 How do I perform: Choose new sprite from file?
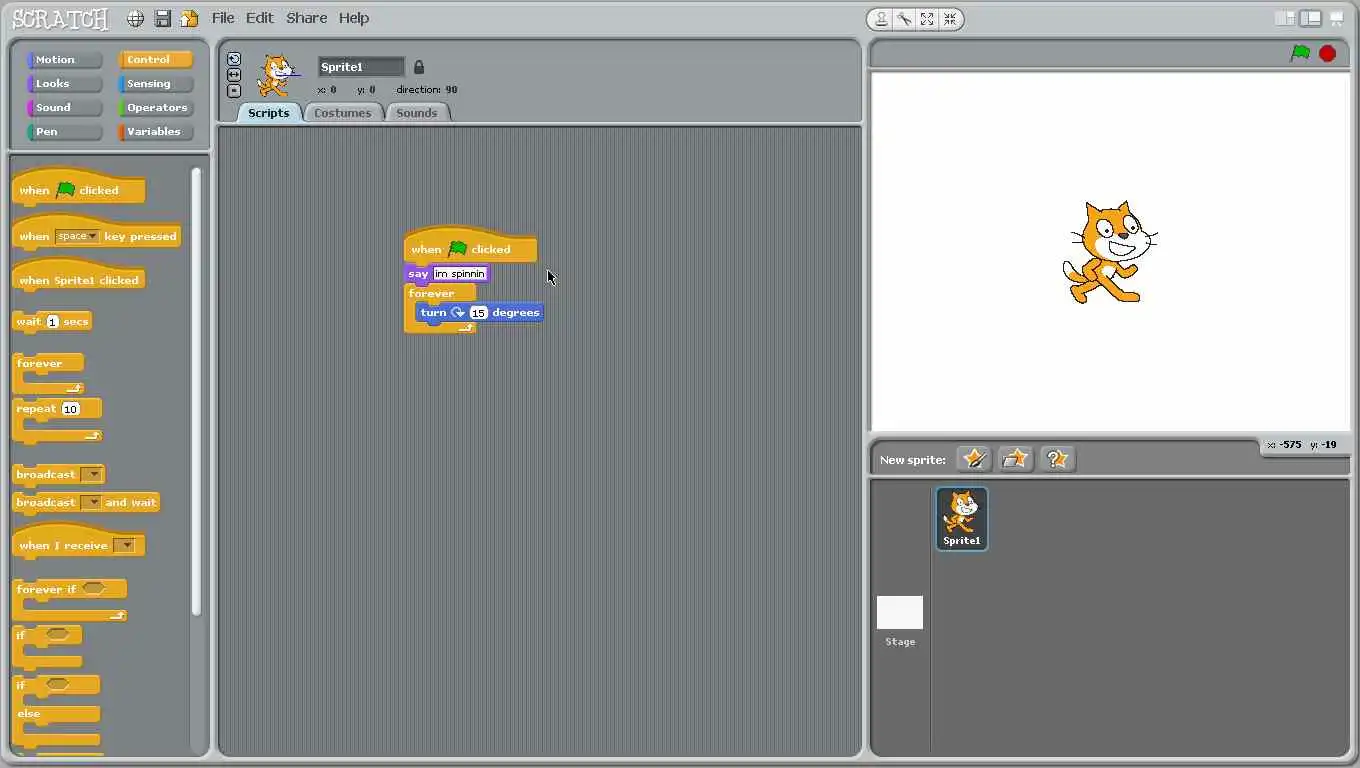(x=1015, y=459)
